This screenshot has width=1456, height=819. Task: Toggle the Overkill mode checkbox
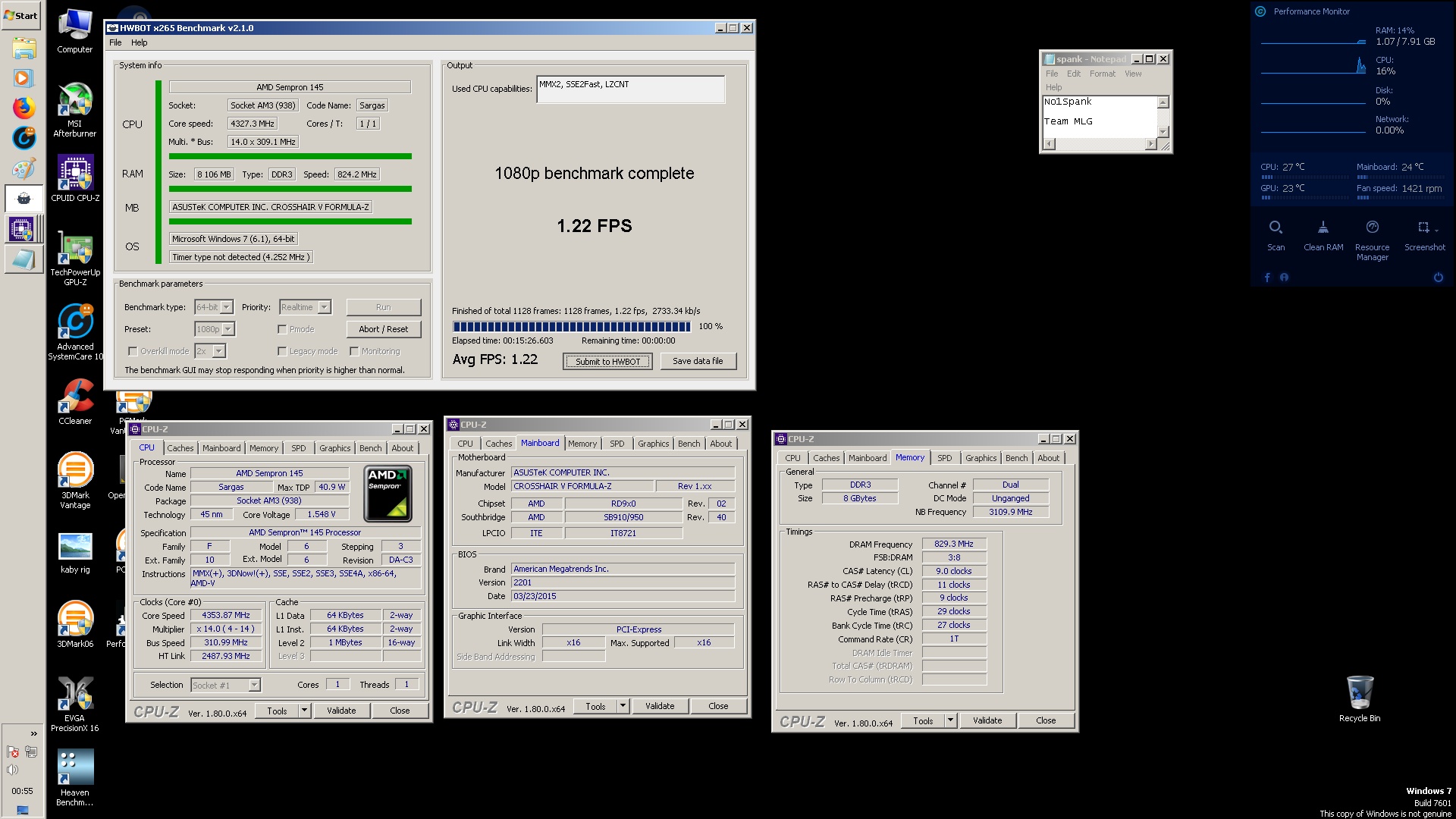coord(133,351)
